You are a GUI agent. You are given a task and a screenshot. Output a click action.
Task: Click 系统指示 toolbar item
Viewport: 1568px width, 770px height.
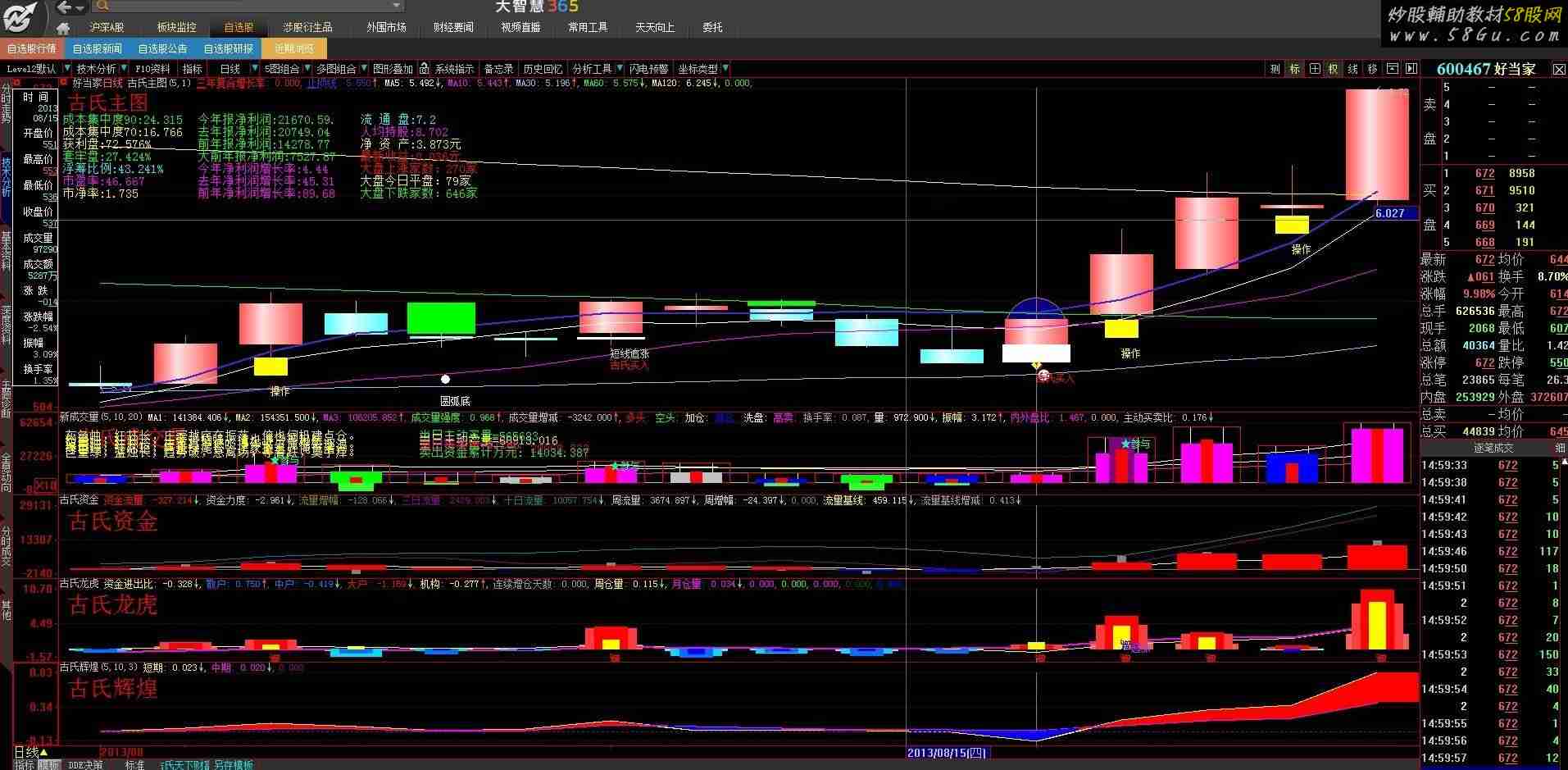(x=454, y=69)
